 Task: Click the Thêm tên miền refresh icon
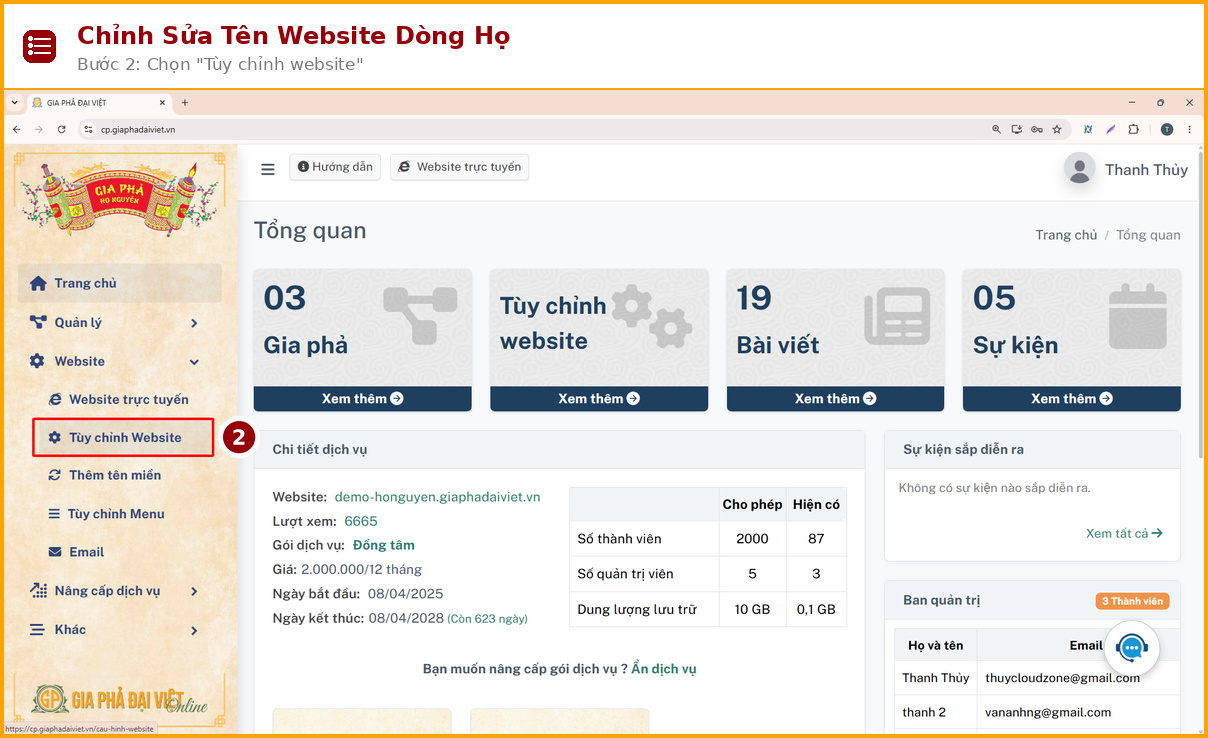tap(55, 475)
